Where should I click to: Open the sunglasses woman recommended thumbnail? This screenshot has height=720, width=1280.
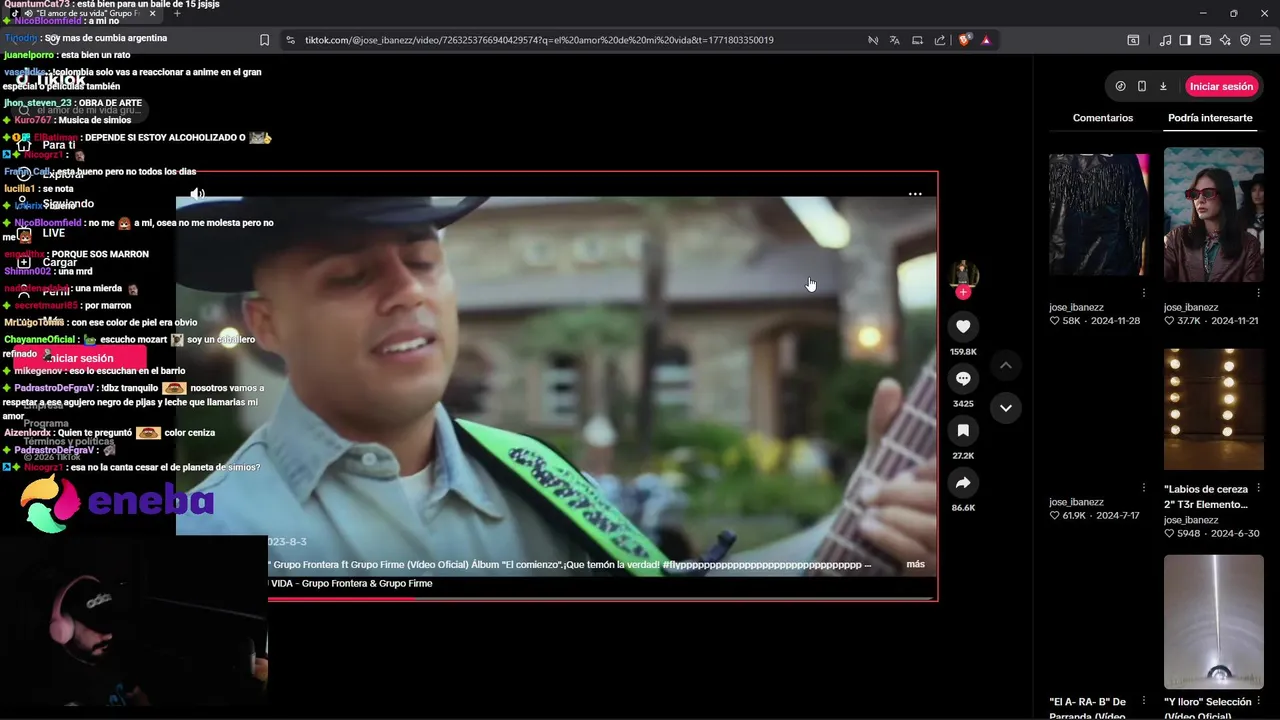pos(1214,214)
